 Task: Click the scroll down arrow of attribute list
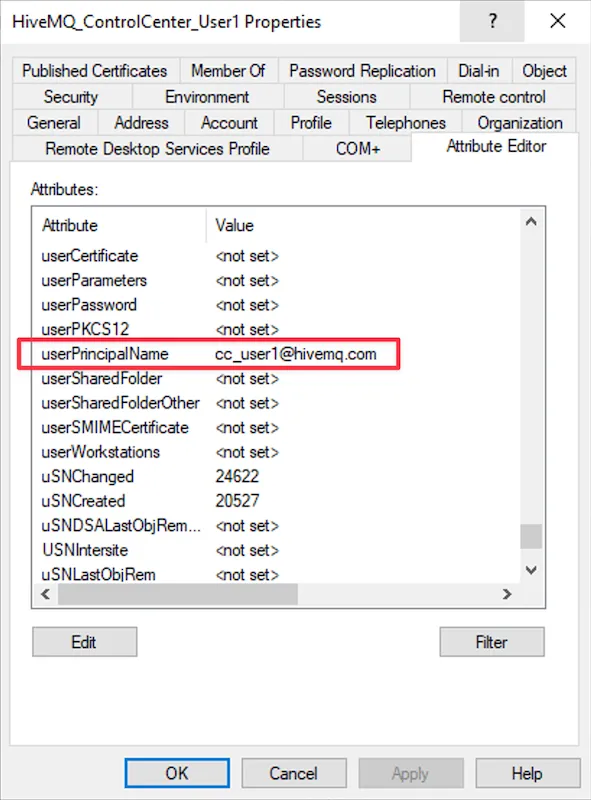pyautogui.click(x=531, y=570)
